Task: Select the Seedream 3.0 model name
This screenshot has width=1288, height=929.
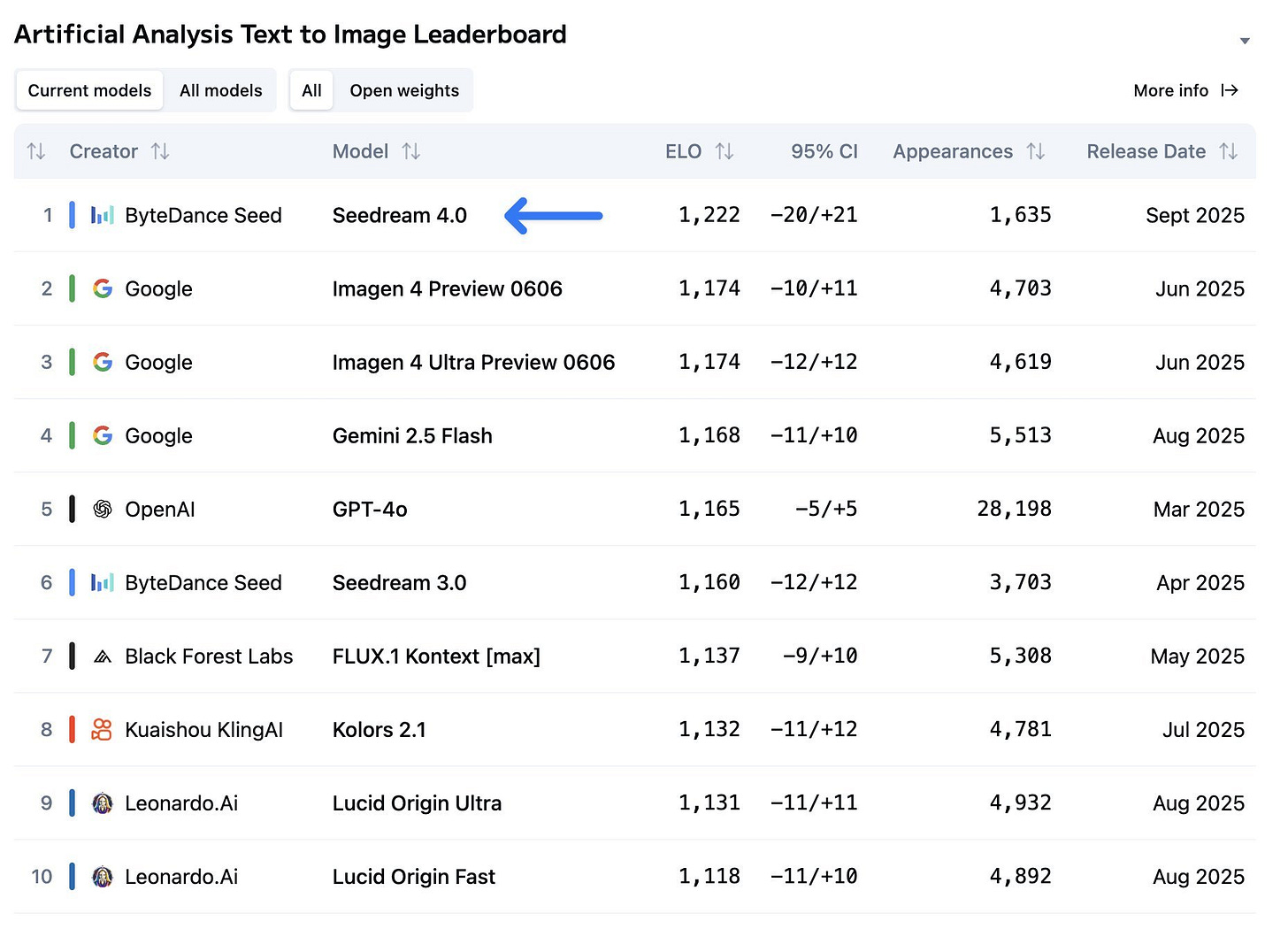Action: (x=399, y=582)
